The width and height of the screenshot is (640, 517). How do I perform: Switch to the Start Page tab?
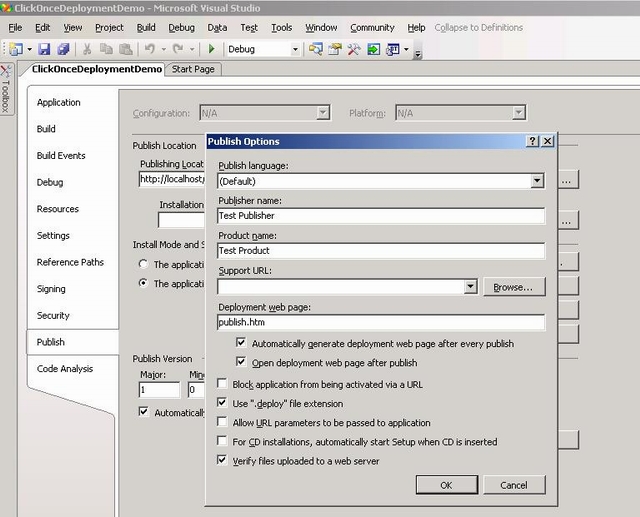point(193,69)
